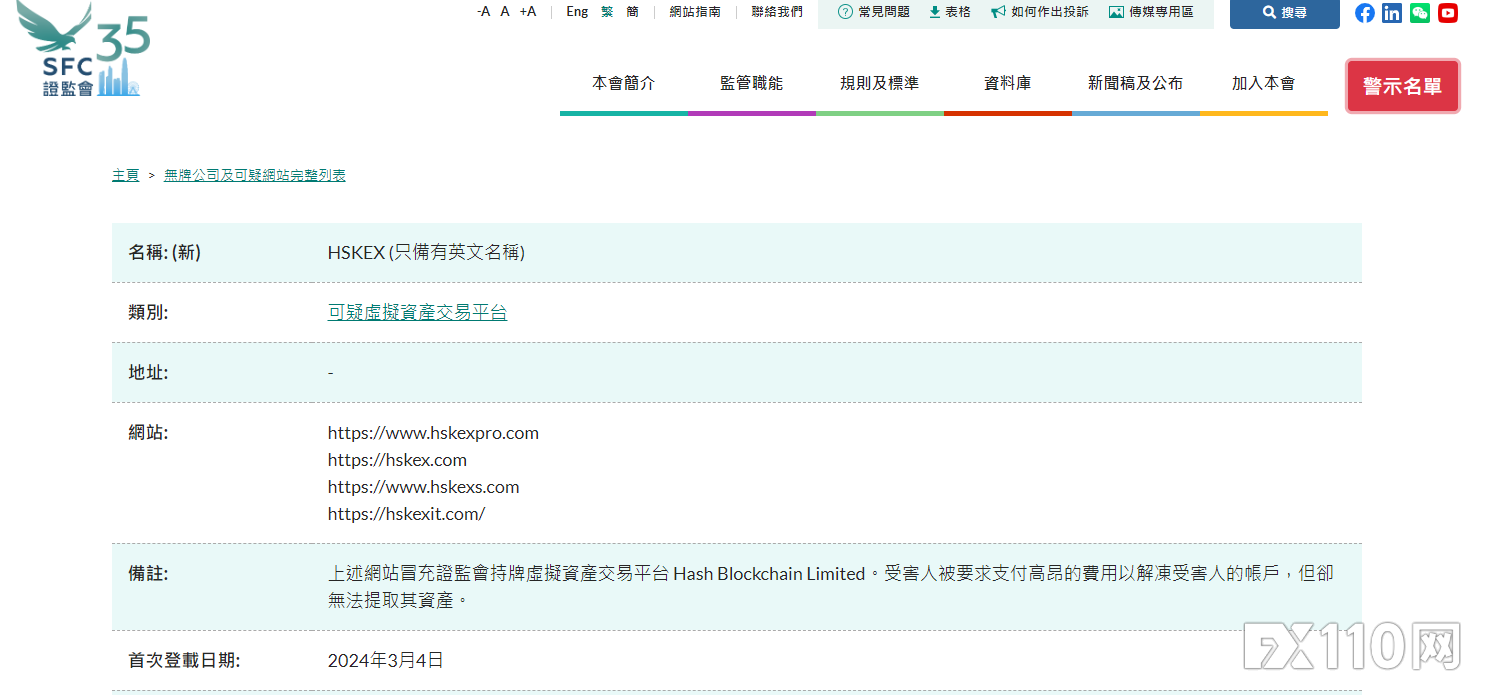
Task: Switch to Simplified Chinese 簡
Action: coord(631,11)
